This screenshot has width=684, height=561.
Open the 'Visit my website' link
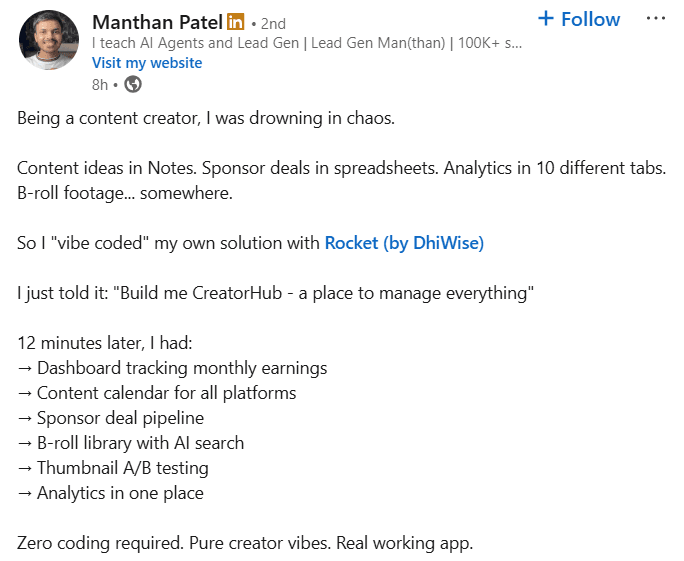pos(147,63)
